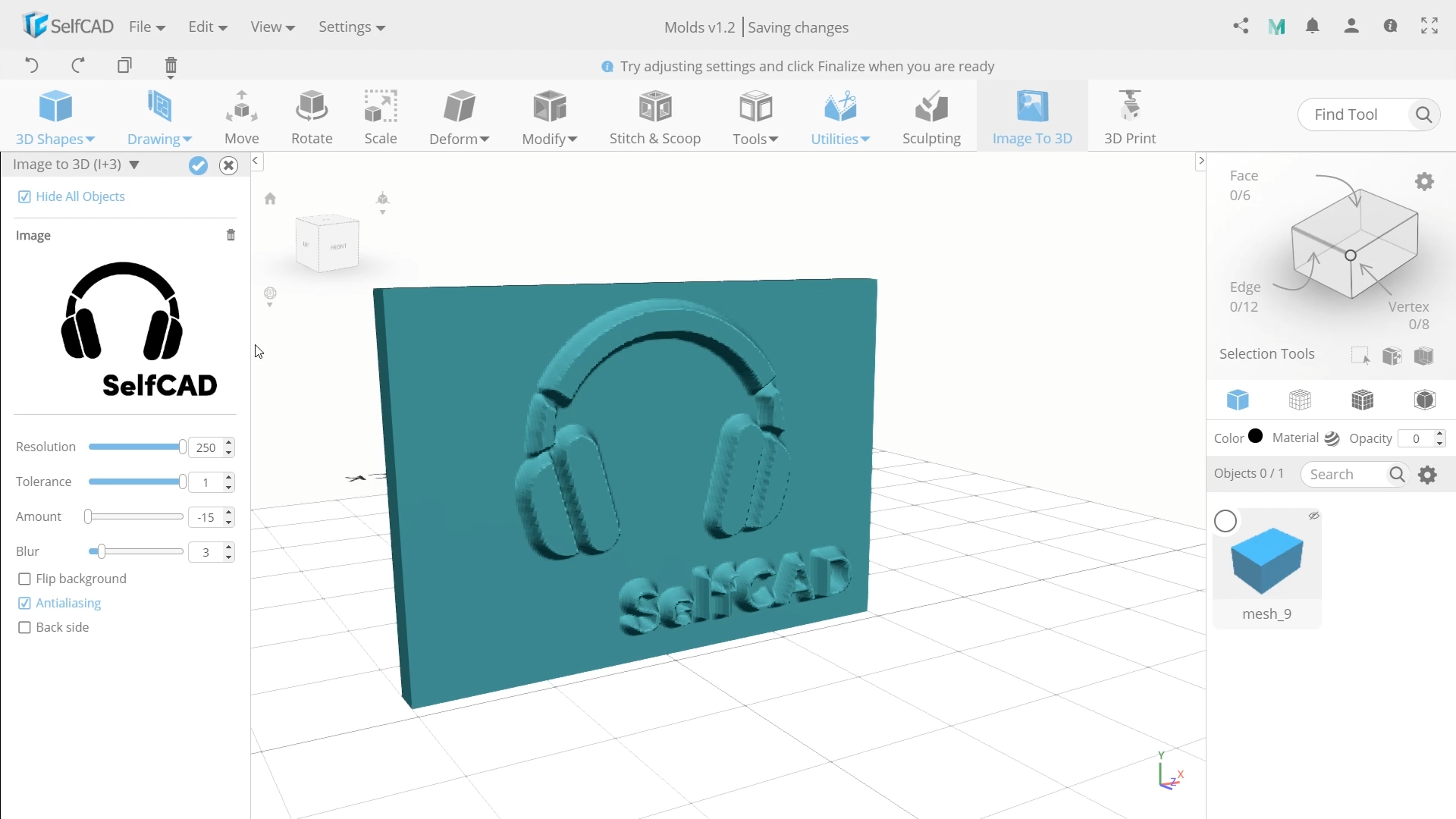Image resolution: width=1456 pixels, height=819 pixels.
Task: Select the Rotate tool
Action: [x=312, y=117]
